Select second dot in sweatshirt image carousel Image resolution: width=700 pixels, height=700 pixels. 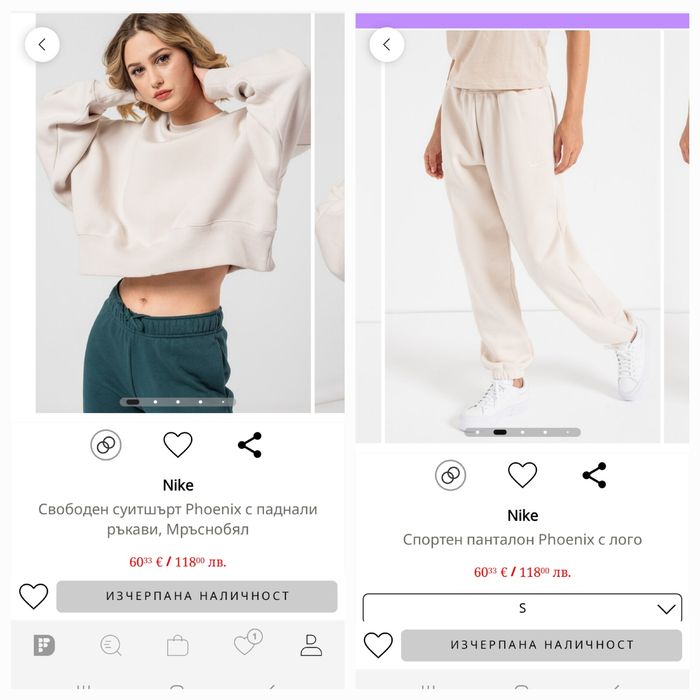pyautogui.click(x=155, y=402)
